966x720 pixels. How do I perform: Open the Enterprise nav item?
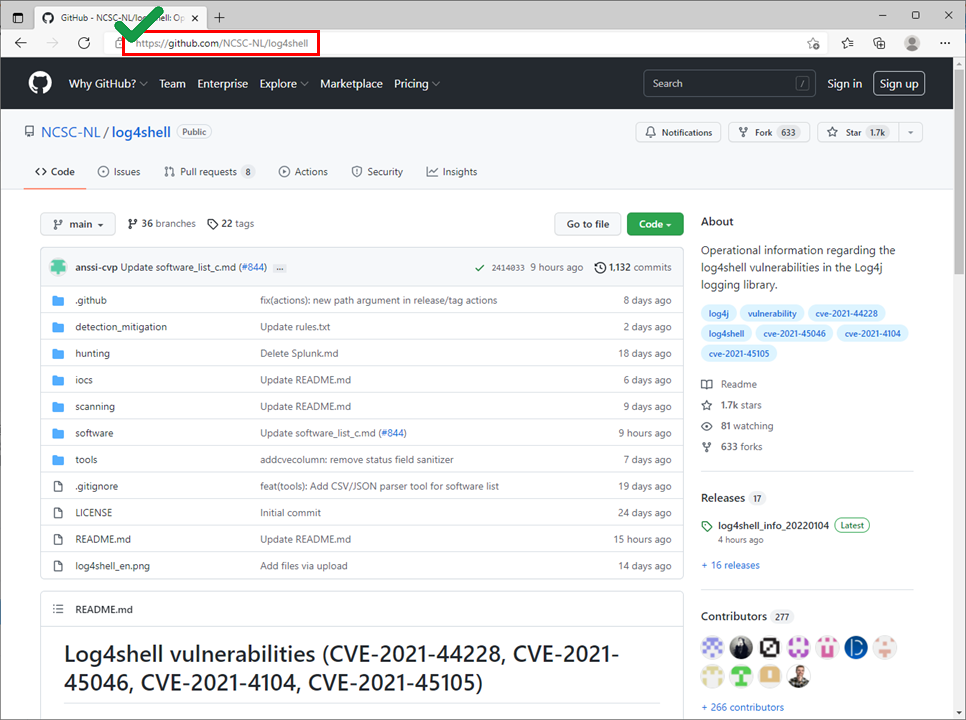point(222,84)
